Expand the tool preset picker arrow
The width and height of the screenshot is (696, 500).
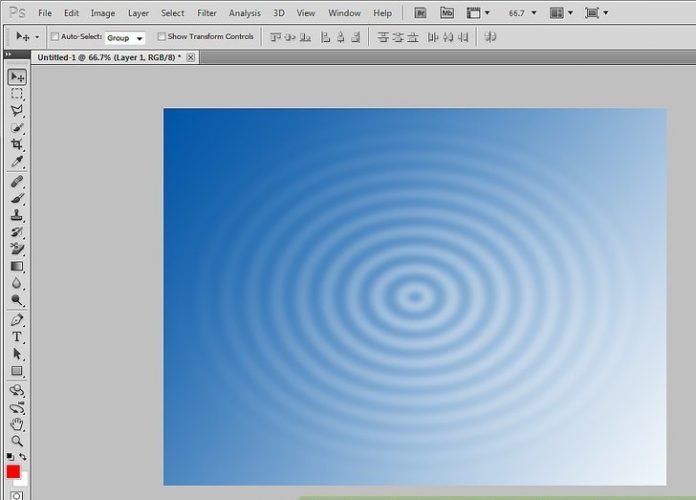[37, 37]
